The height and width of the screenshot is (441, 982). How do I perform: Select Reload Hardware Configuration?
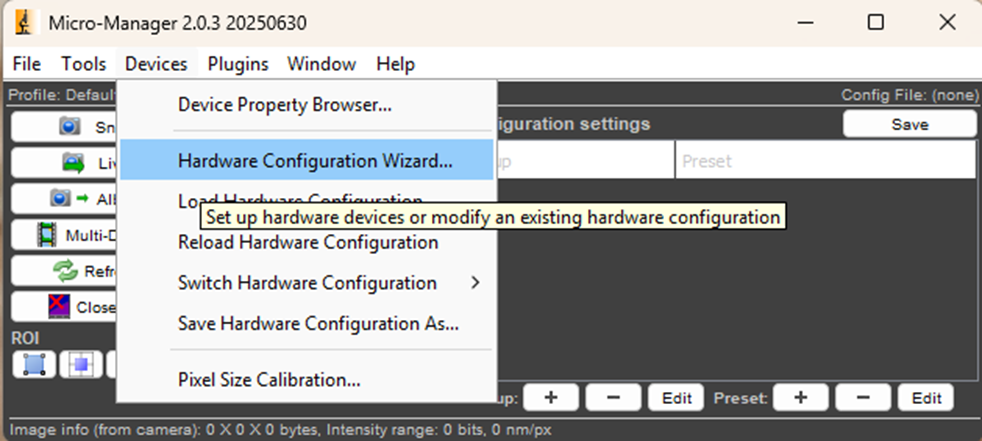click(x=308, y=242)
